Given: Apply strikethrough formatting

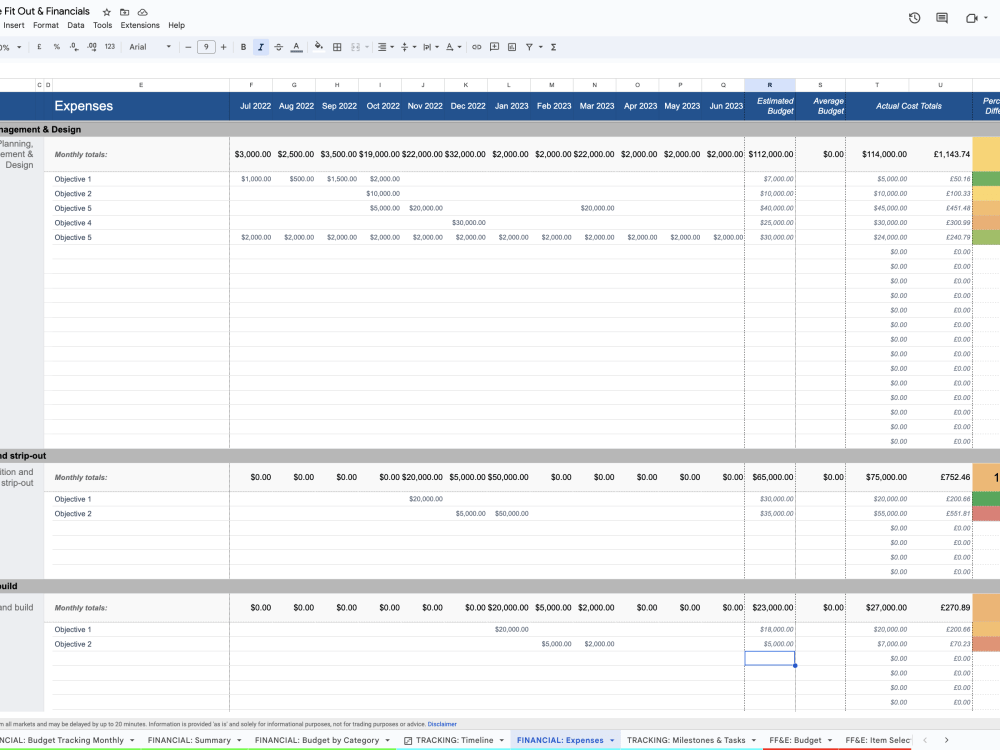Looking at the screenshot, I should click(278, 47).
